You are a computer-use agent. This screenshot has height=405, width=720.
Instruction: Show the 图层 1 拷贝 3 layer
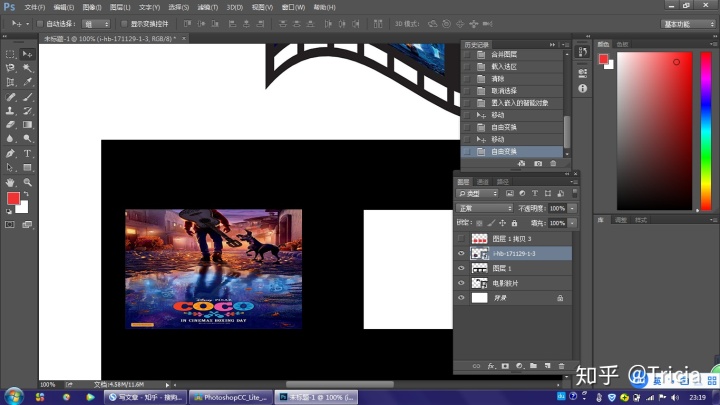click(461, 239)
